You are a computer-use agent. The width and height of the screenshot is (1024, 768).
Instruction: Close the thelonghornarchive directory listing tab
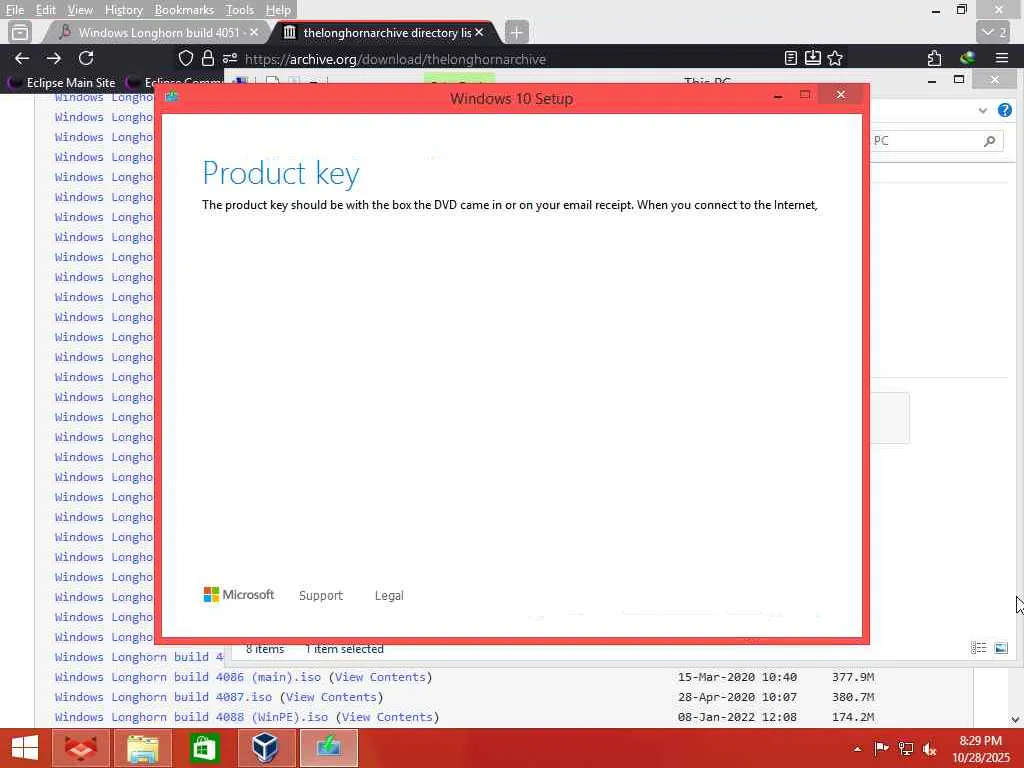point(479,32)
